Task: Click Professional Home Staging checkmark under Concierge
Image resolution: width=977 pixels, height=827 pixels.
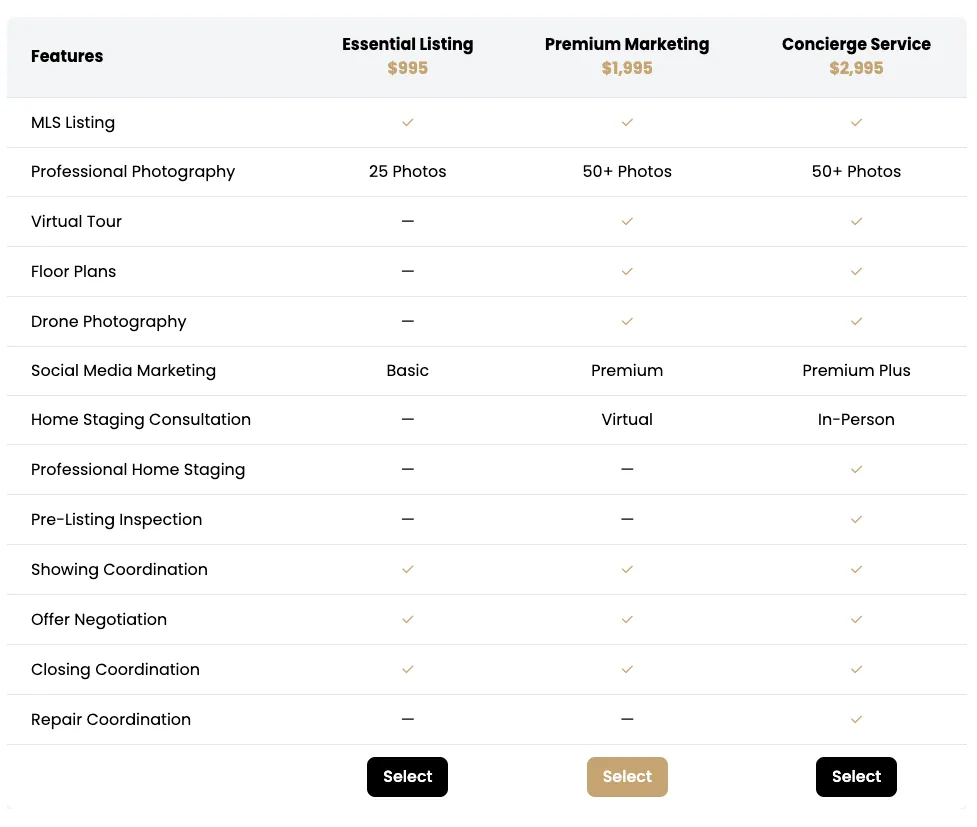Action: tap(856, 469)
